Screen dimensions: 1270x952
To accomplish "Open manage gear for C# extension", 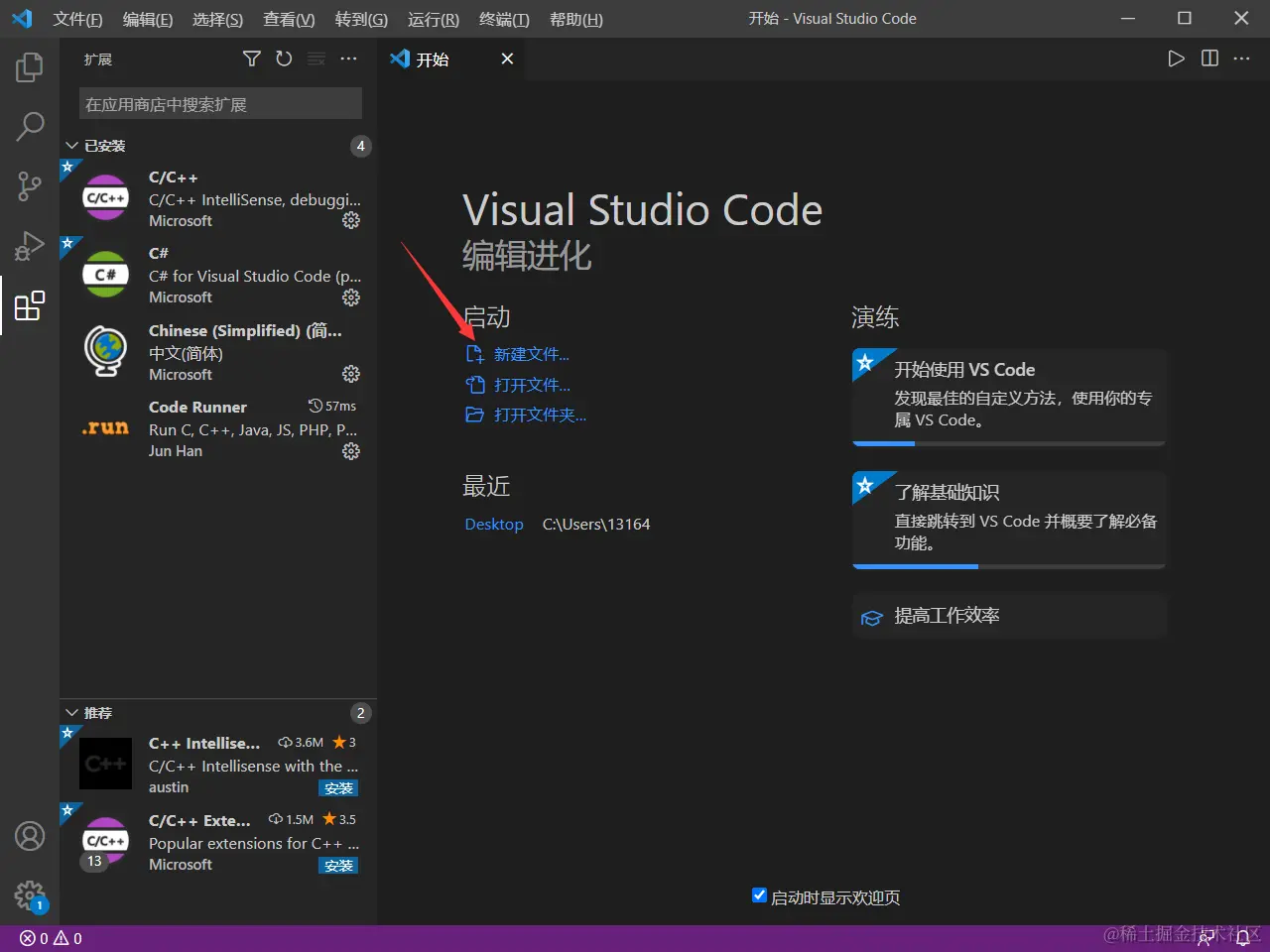I will [x=351, y=297].
